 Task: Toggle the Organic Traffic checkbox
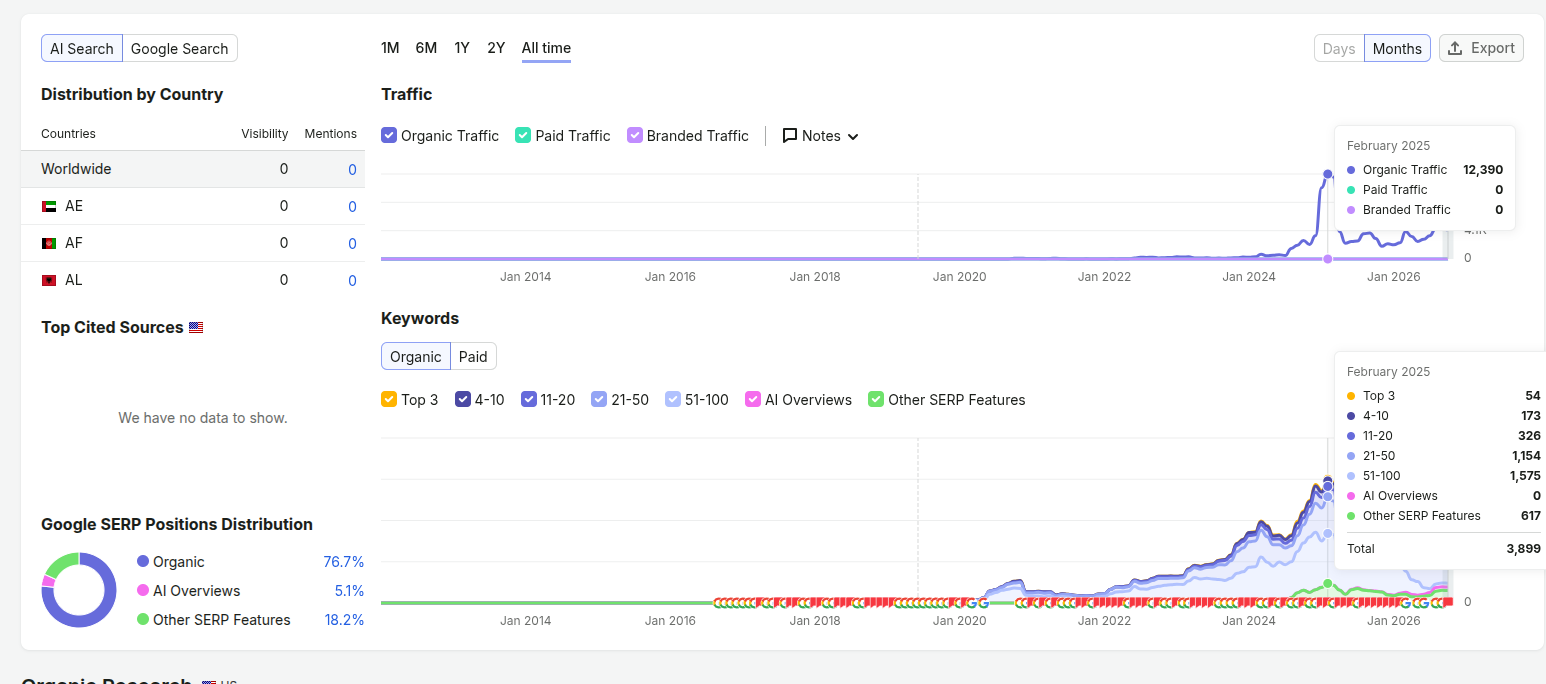point(389,135)
